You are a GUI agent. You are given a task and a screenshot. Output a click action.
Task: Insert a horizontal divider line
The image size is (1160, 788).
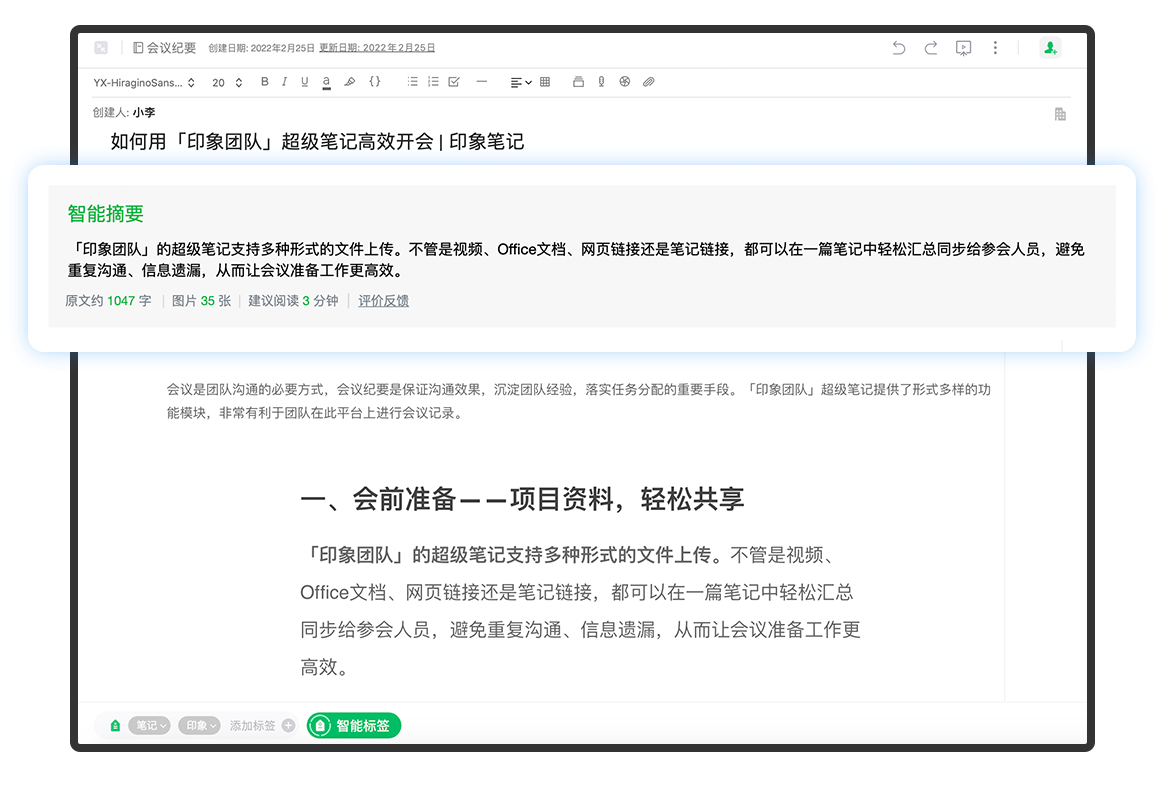[482, 82]
